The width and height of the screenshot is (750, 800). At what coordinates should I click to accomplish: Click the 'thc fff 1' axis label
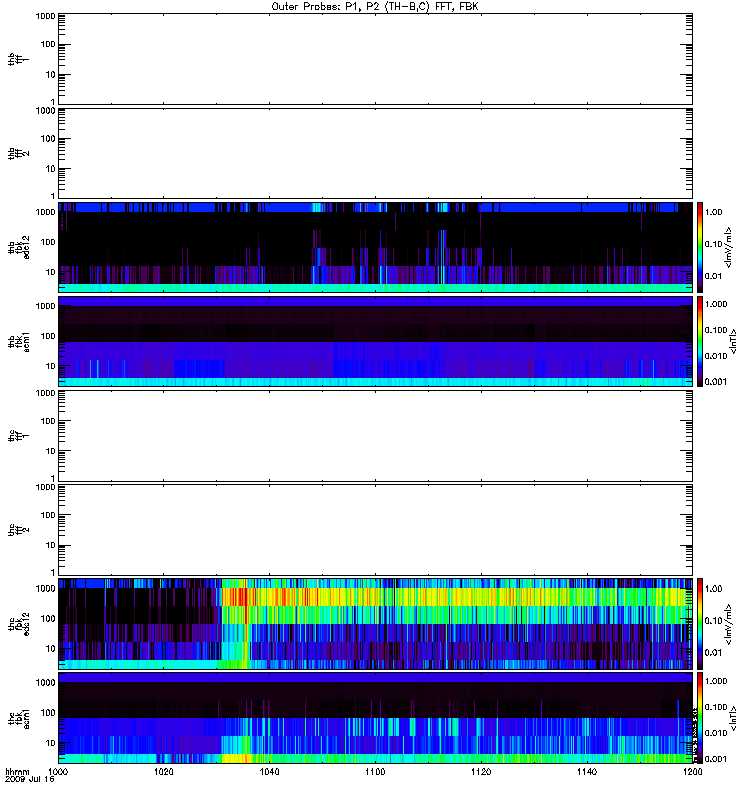pos(19,436)
